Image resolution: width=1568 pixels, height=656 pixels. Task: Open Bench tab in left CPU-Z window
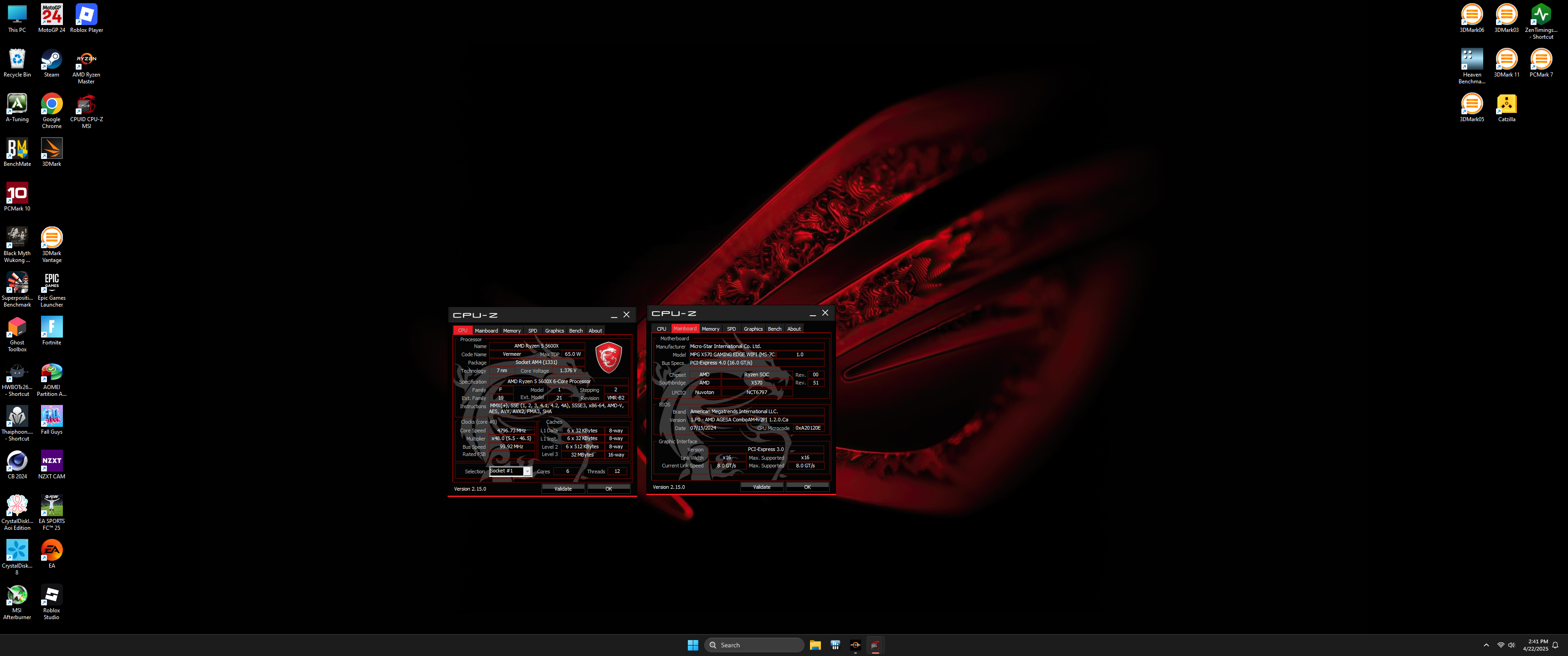576,330
